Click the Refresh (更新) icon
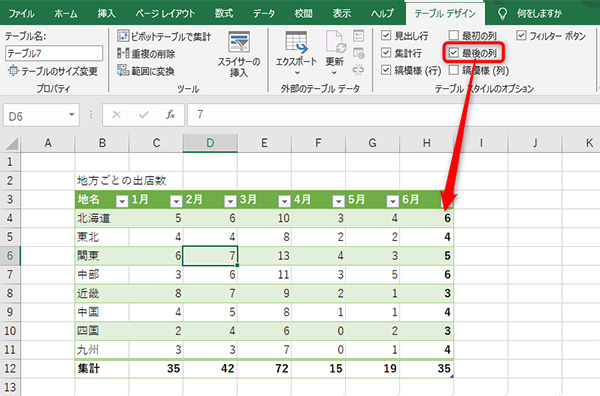 tap(335, 43)
